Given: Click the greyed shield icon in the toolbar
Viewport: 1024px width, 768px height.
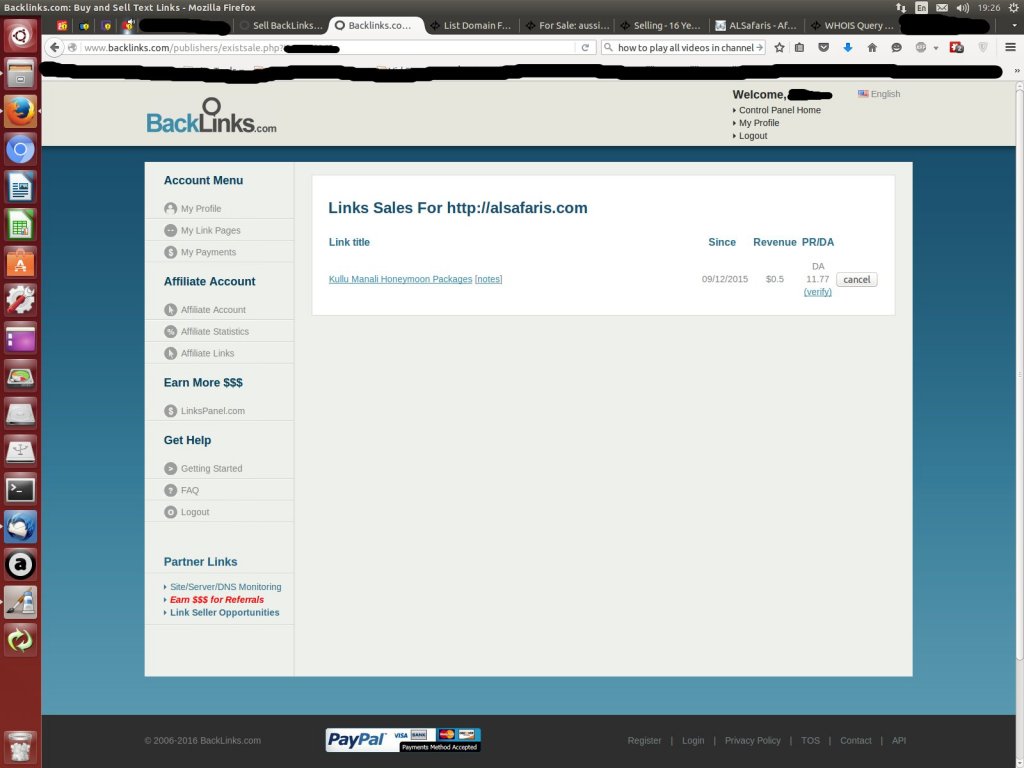Looking at the screenshot, I should [983, 48].
